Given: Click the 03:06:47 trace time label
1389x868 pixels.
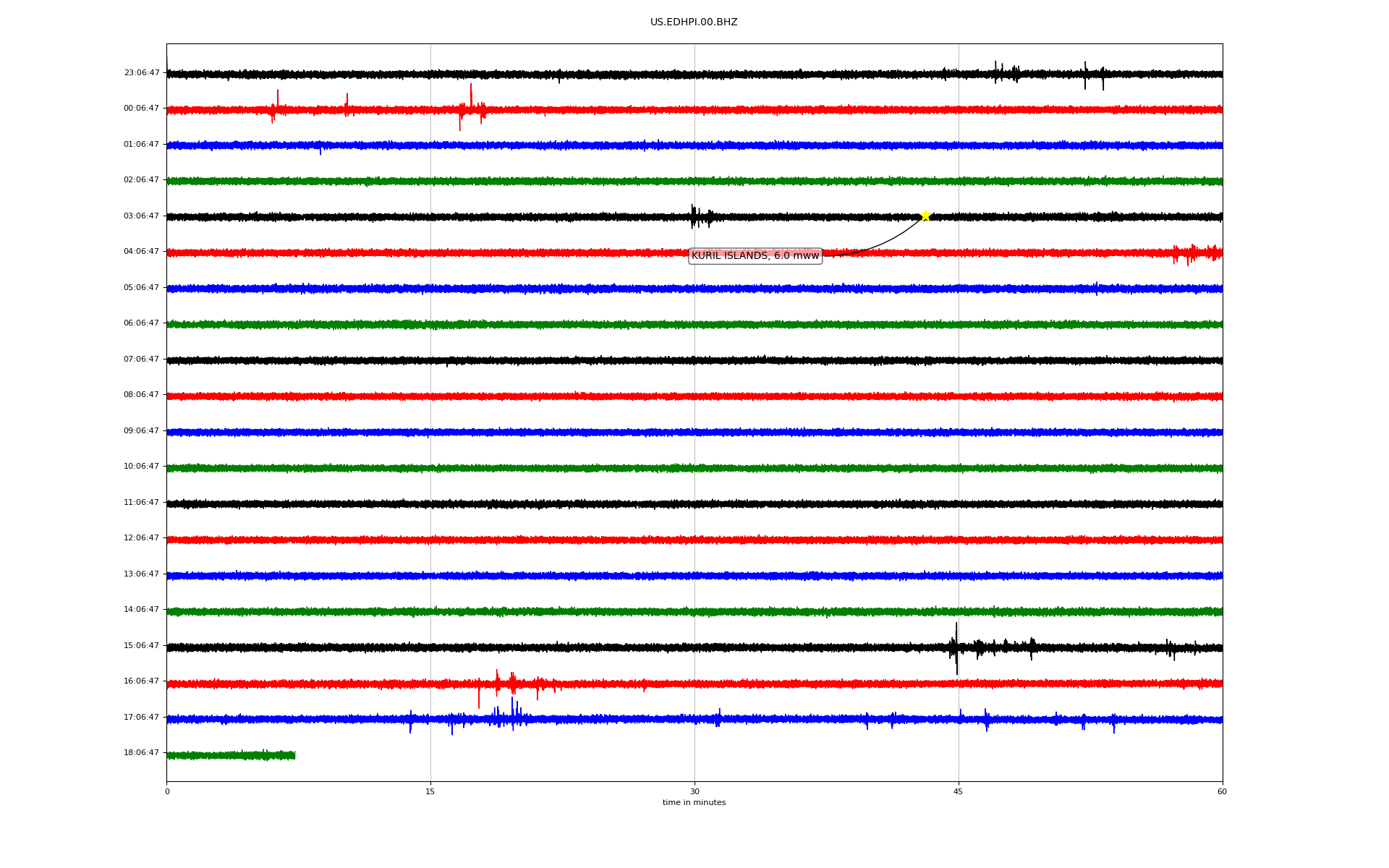Looking at the screenshot, I should pos(141,216).
